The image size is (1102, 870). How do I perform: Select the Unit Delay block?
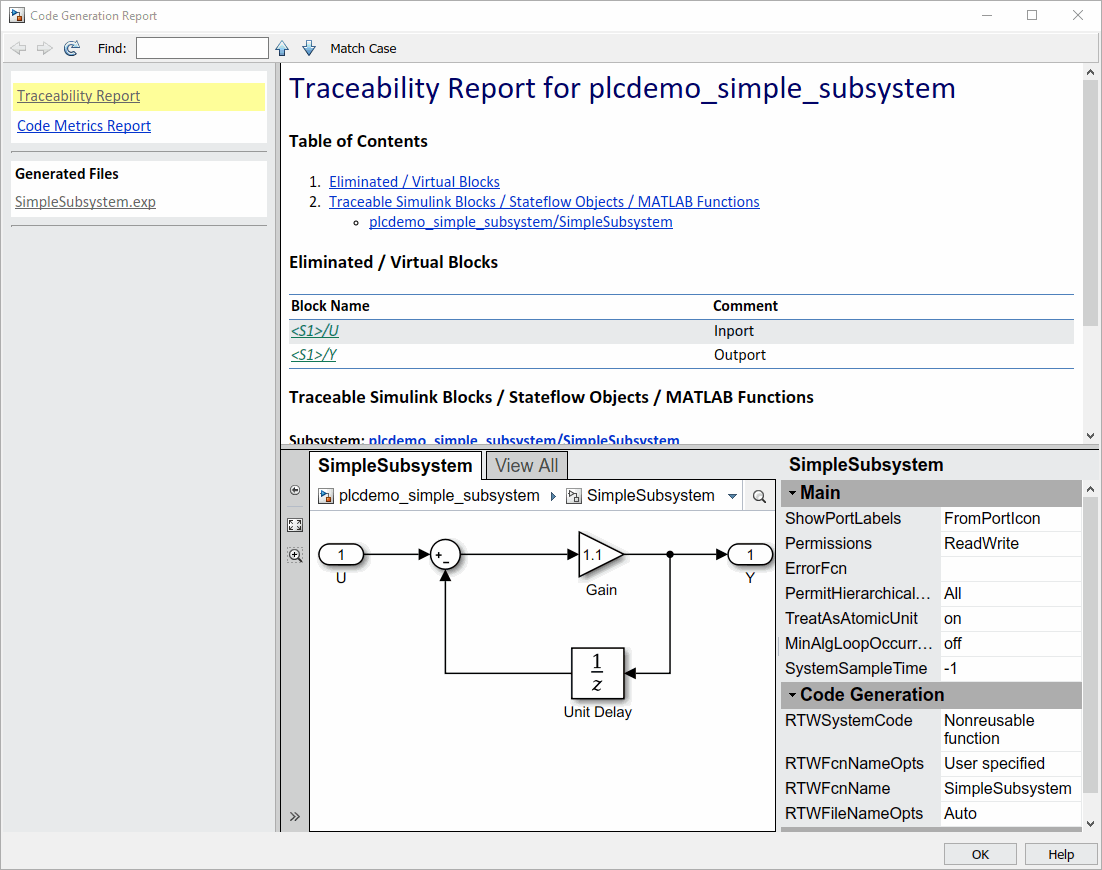pos(597,673)
